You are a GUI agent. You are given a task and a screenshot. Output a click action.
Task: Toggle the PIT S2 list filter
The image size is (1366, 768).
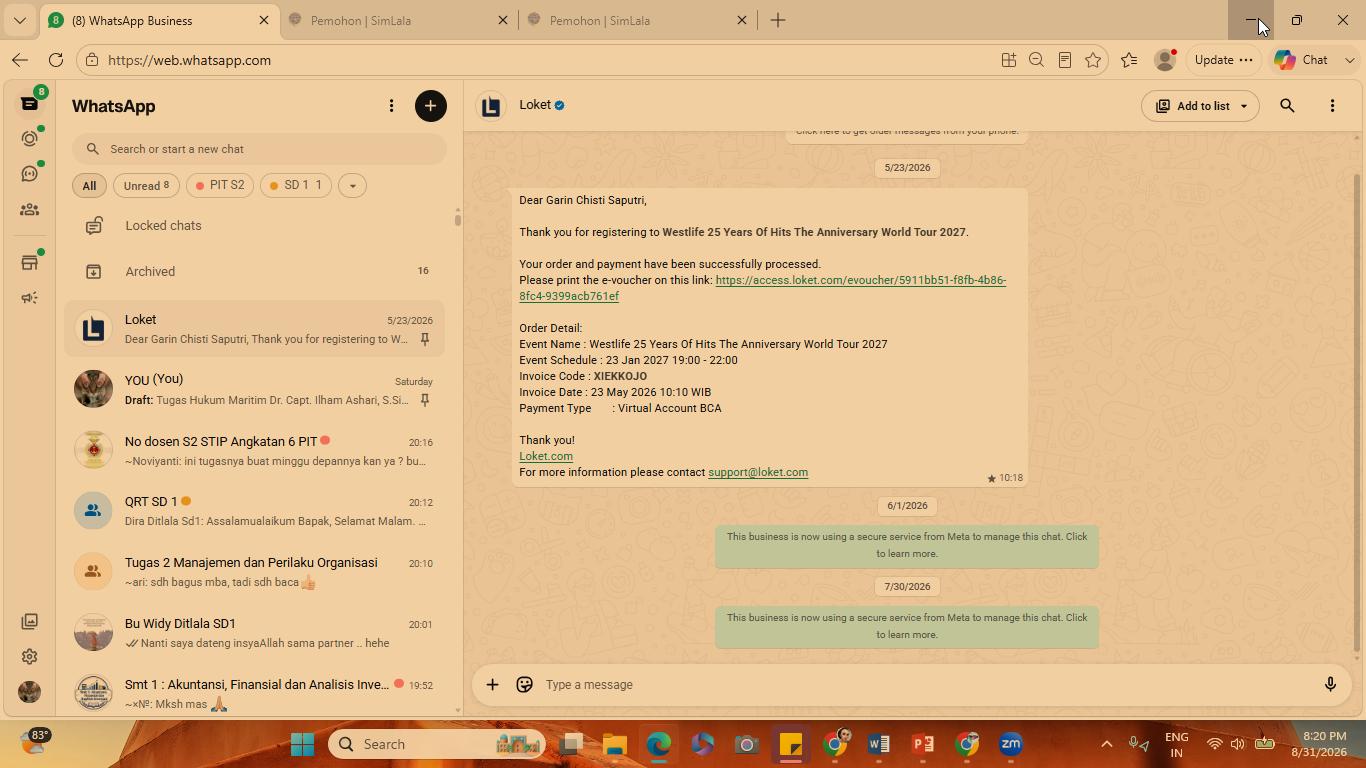(220, 185)
